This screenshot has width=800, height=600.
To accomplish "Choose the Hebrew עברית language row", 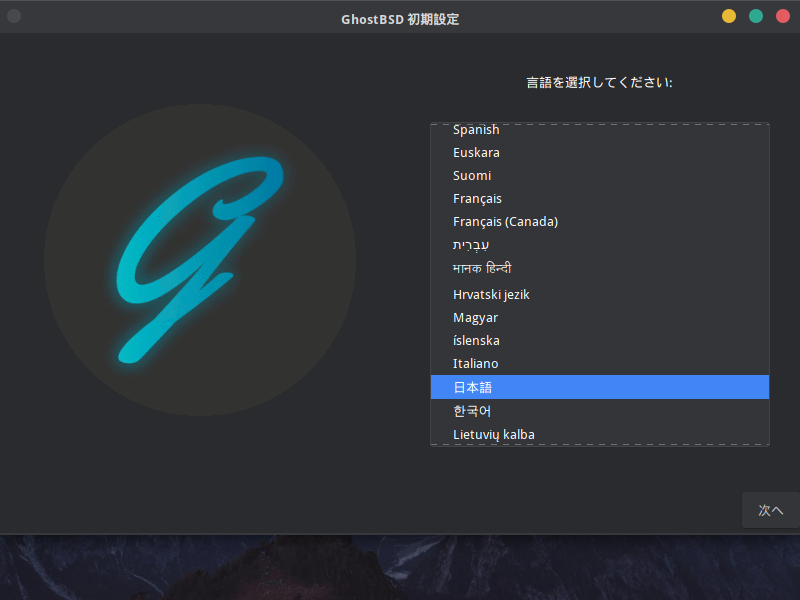I will (x=599, y=245).
